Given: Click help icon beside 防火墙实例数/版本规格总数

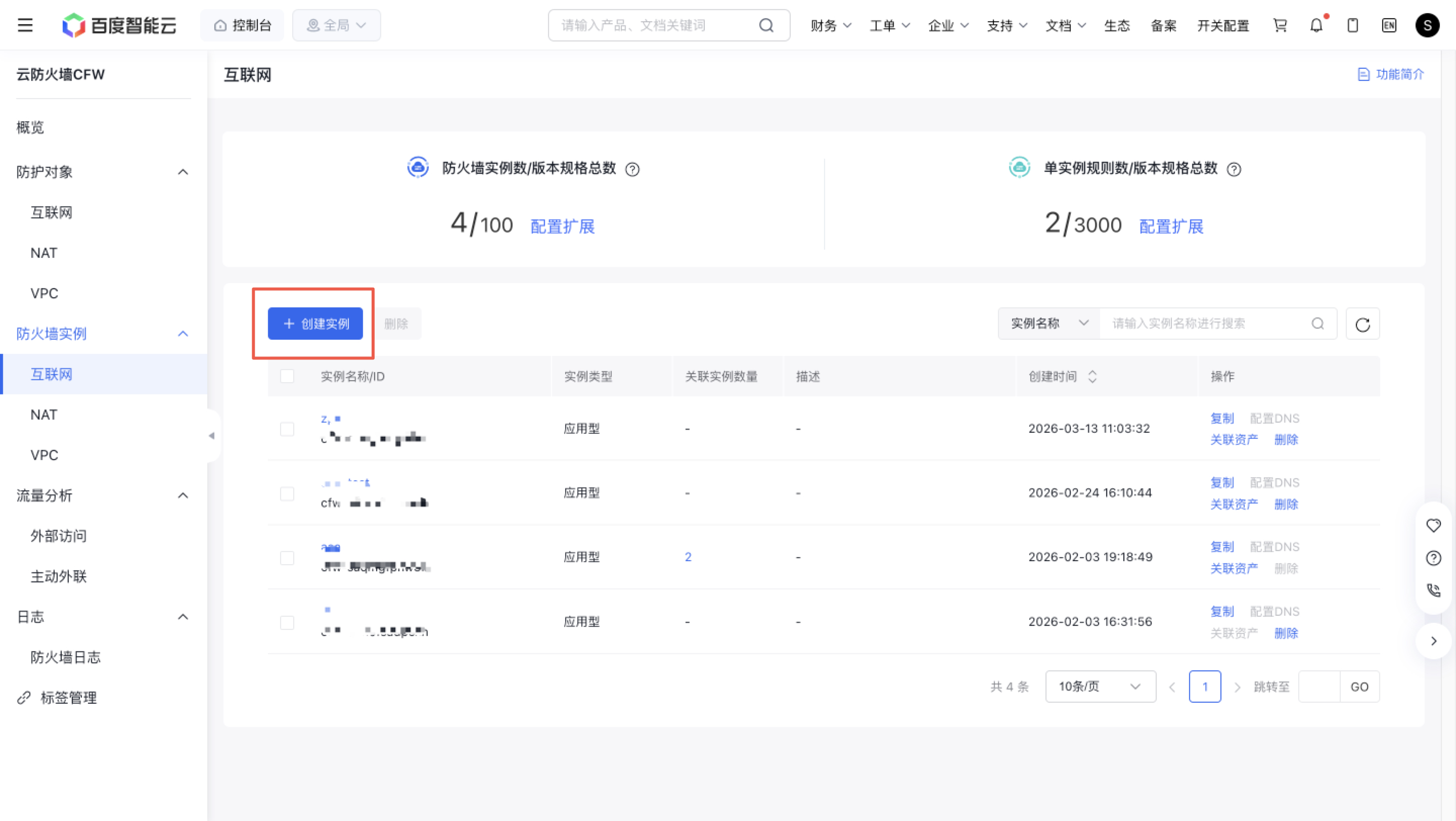Looking at the screenshot, I should (x=632, y=169).
